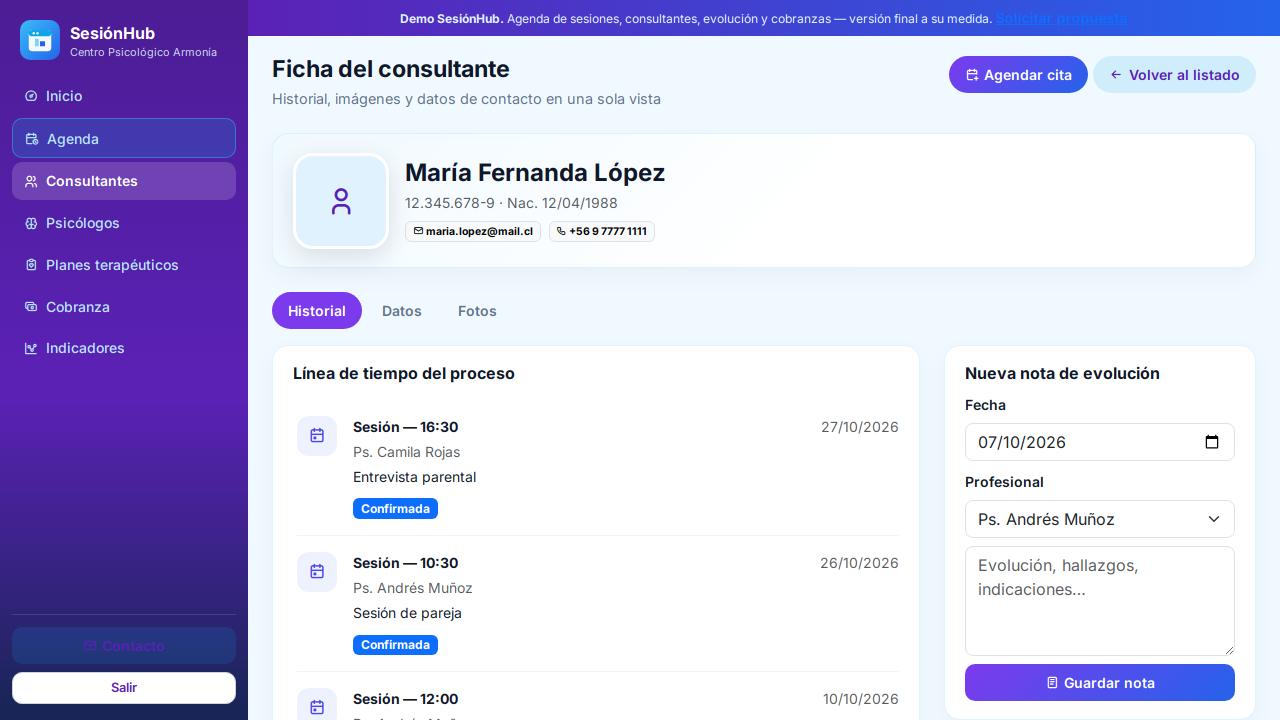
Task: Open the Profesional dropdown
Action: pos(1100,519)
